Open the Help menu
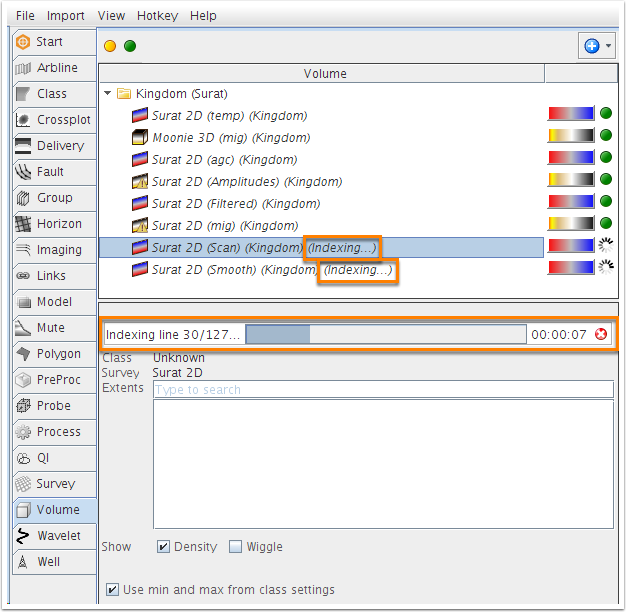 coord(203,16)
